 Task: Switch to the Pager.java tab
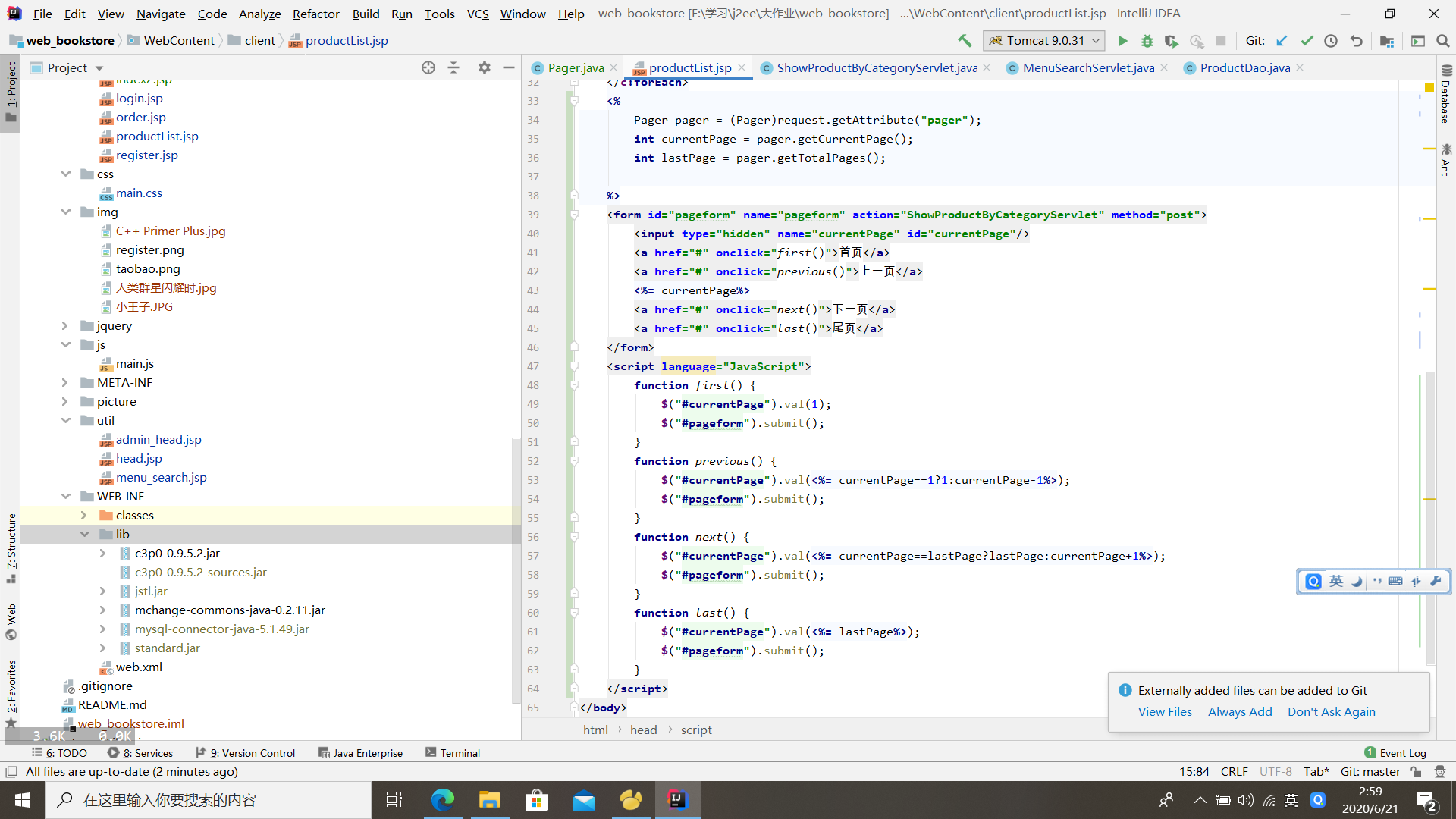(x=576, y=67)
